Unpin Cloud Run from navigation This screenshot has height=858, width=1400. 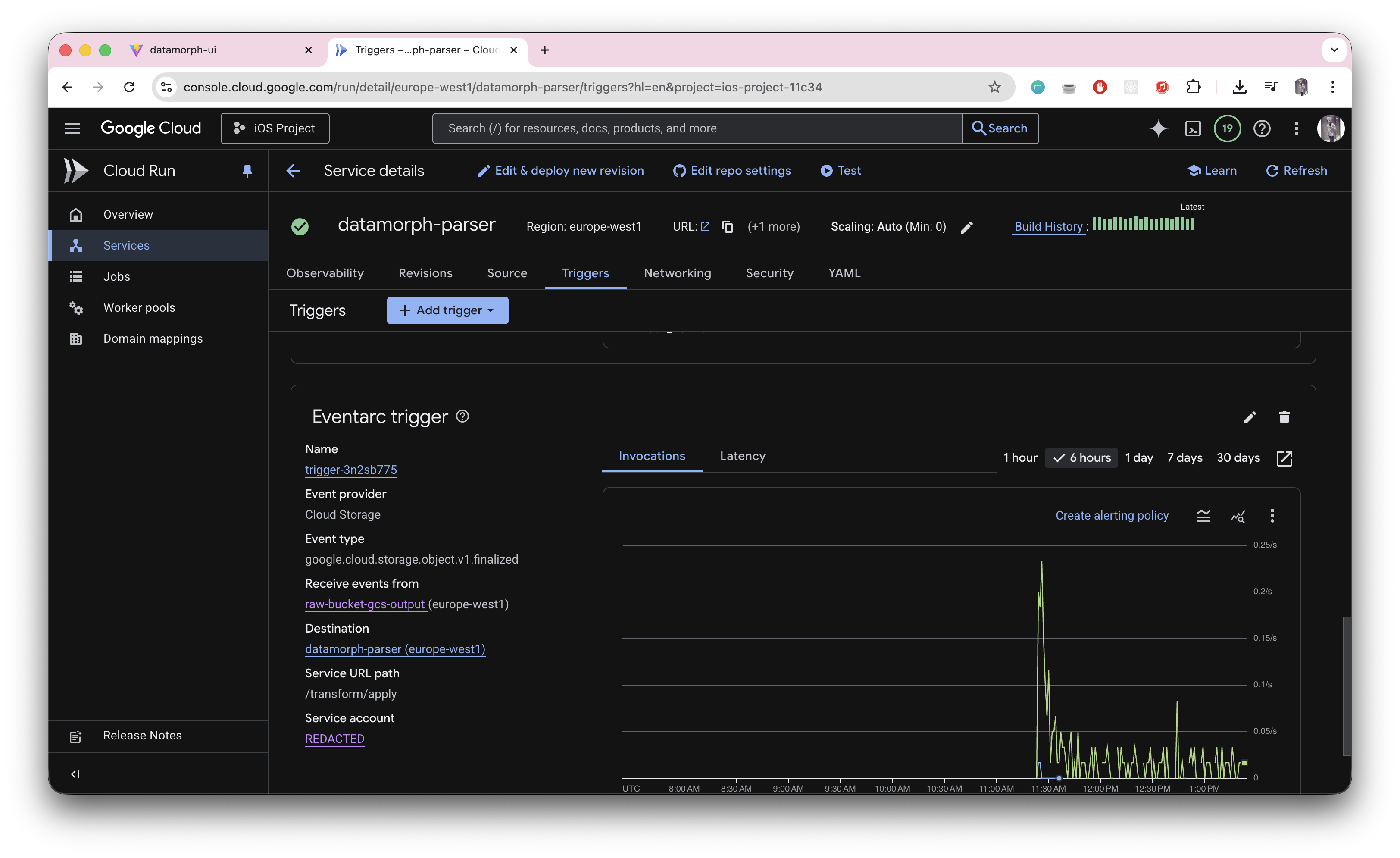pos(247,170)
